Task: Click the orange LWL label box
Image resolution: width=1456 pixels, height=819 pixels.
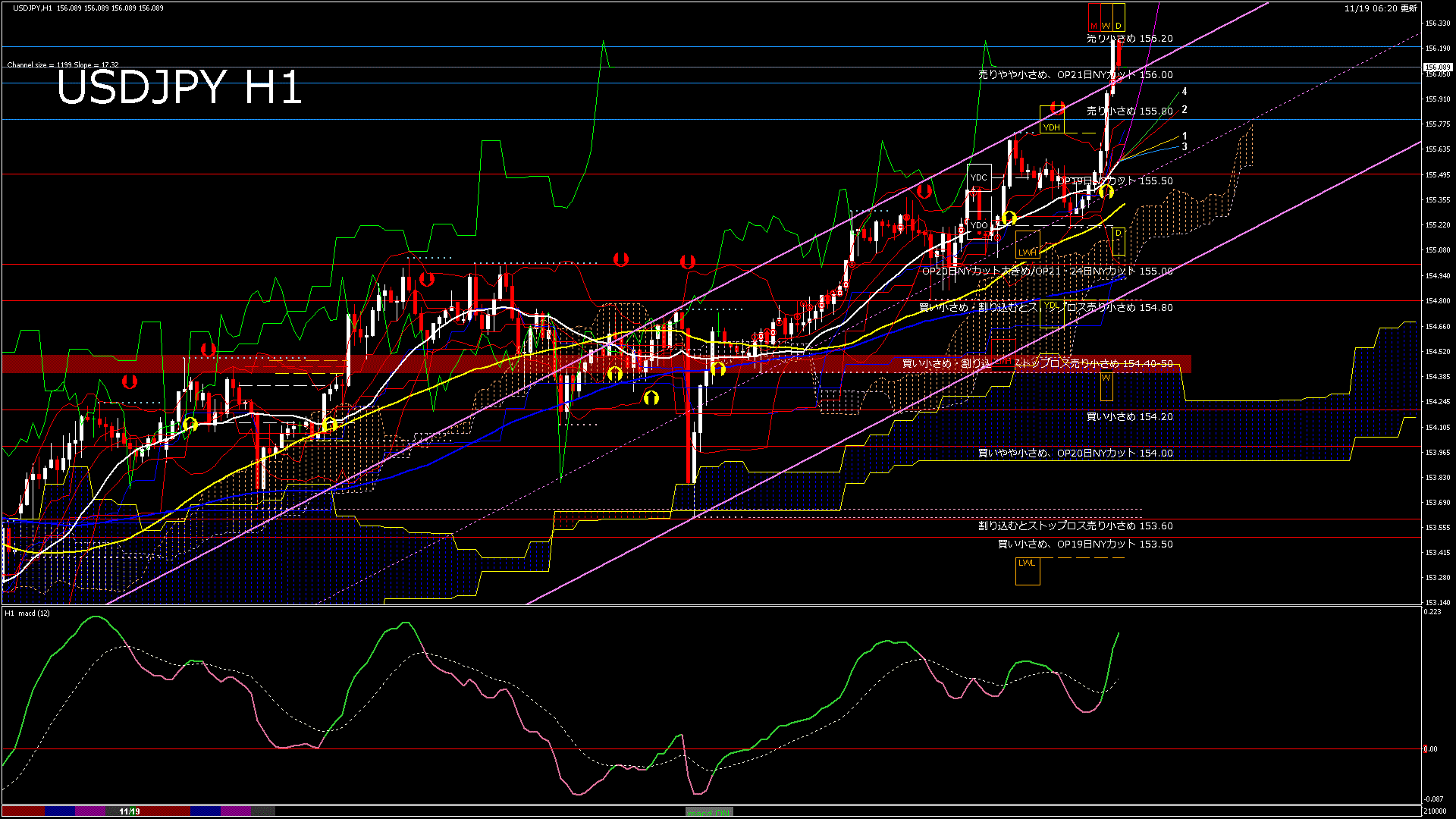Action: (x=1028, y=571)
